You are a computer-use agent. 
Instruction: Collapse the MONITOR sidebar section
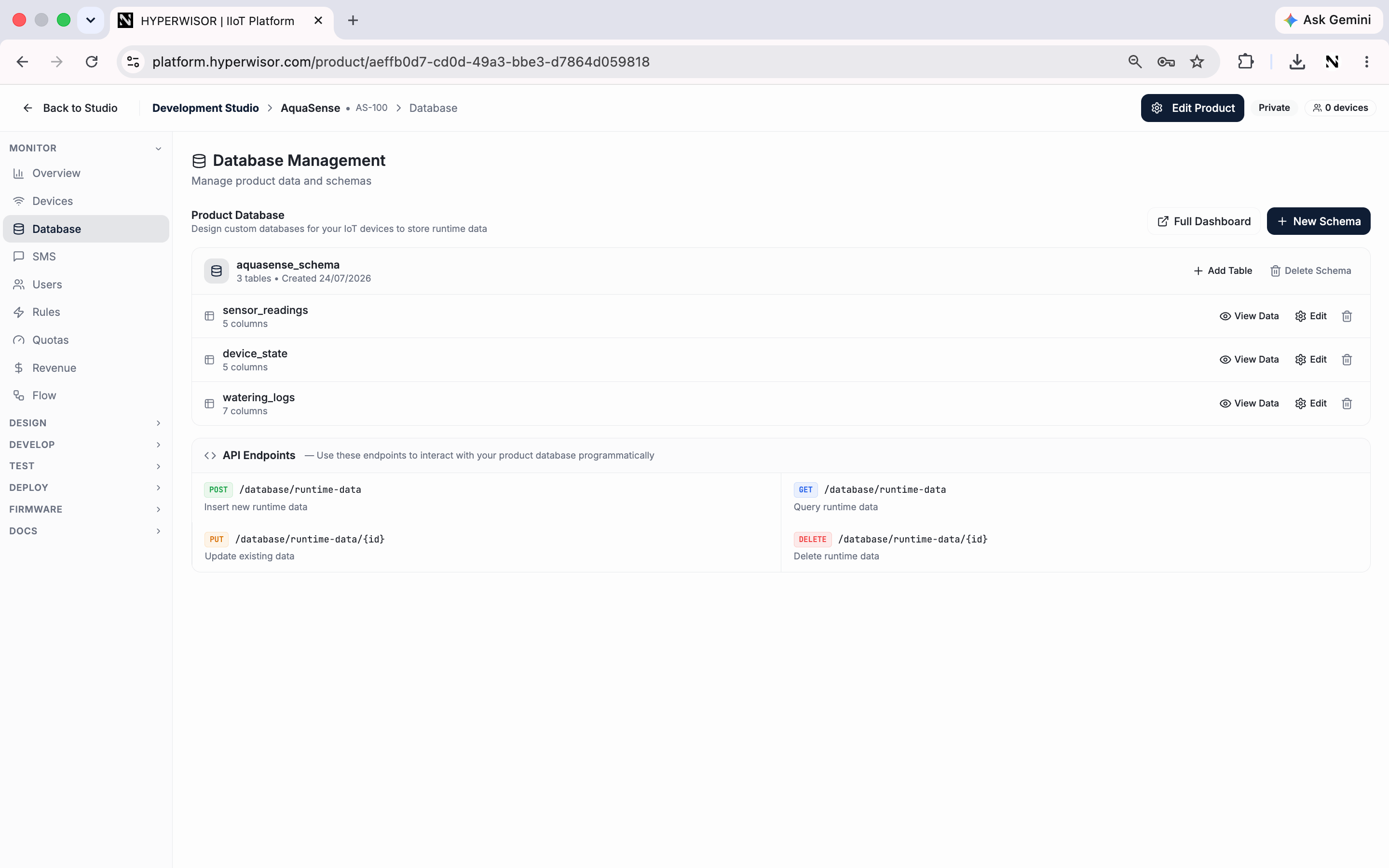tap(85, 148)
